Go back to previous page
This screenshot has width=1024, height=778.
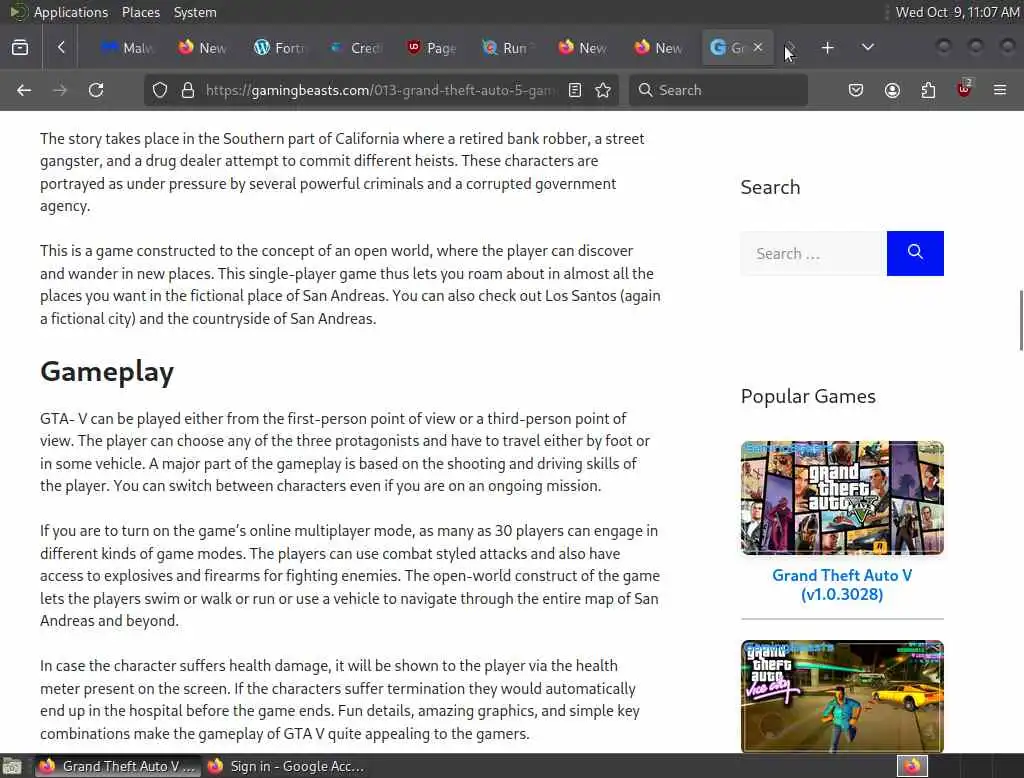24,90
